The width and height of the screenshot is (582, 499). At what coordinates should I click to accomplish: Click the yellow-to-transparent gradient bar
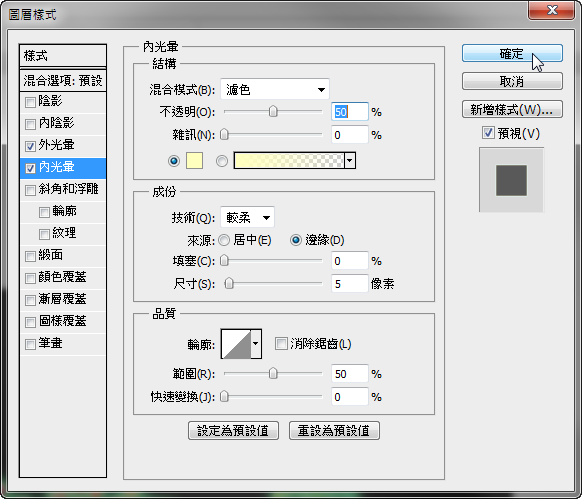coord(289,160)
